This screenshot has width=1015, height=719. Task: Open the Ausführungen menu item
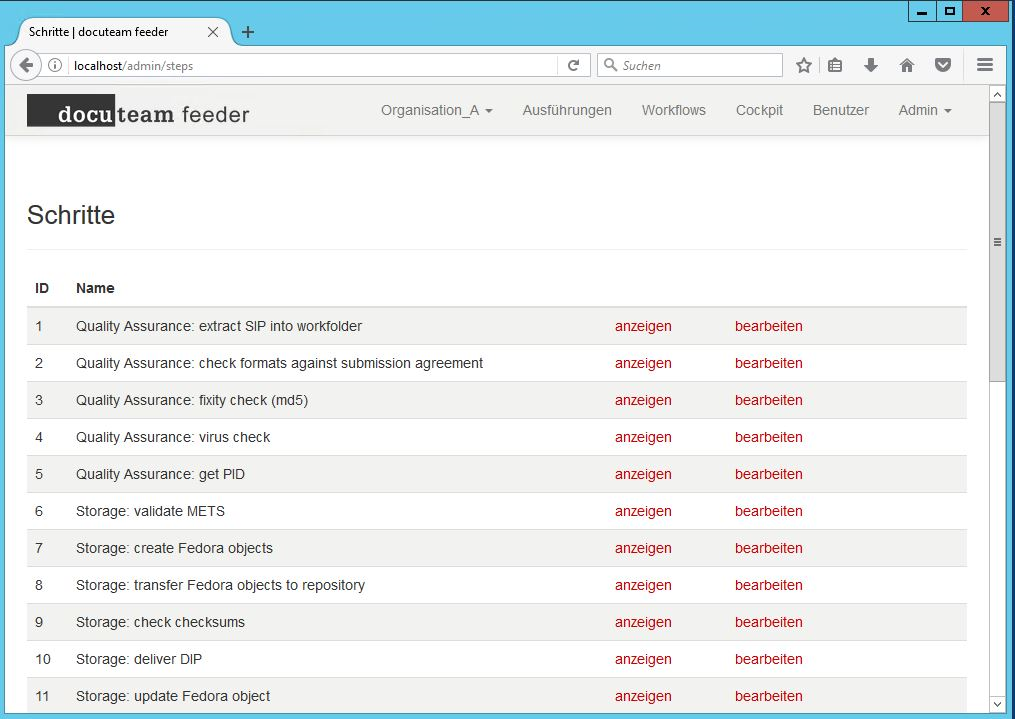point(567,110)
